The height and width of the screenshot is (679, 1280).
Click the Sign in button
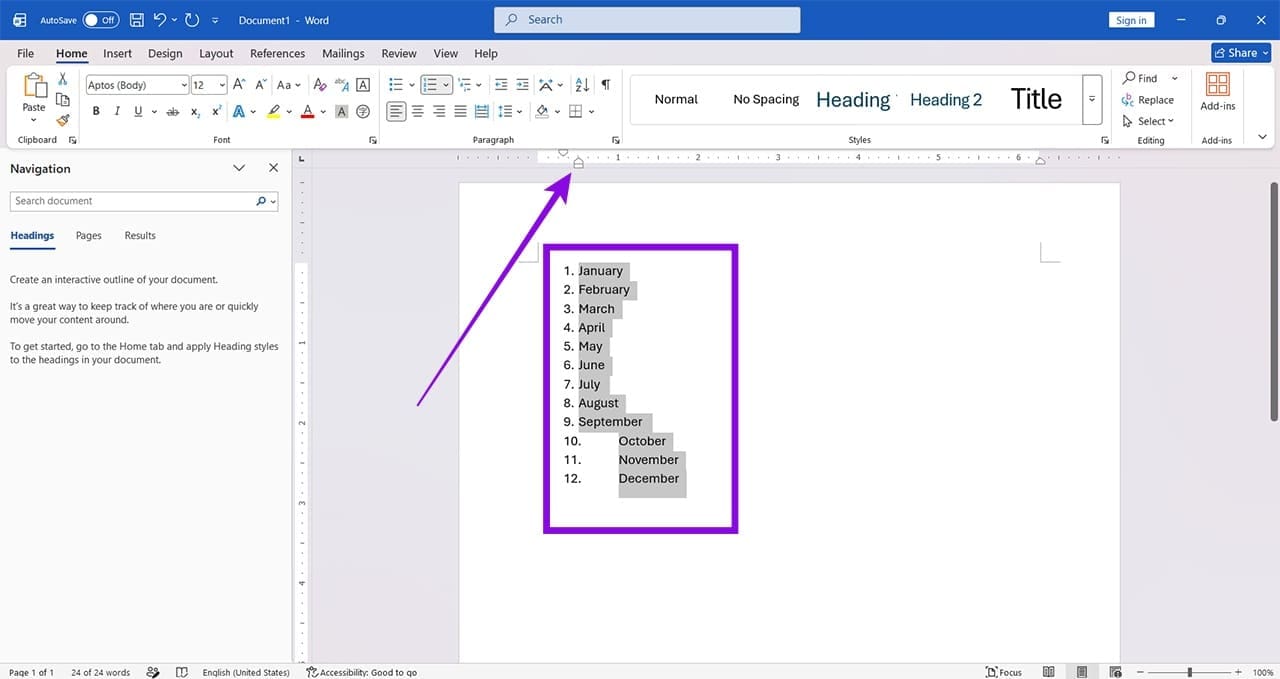click(x=1131, y=20)
